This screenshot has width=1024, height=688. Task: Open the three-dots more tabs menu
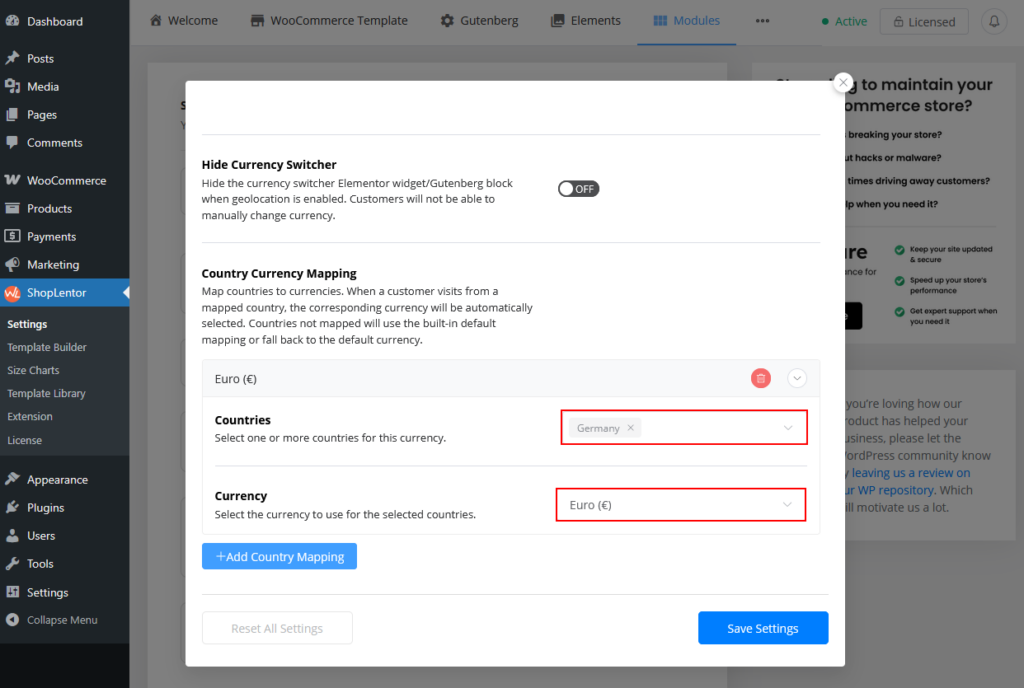click(x=762, y=21)
